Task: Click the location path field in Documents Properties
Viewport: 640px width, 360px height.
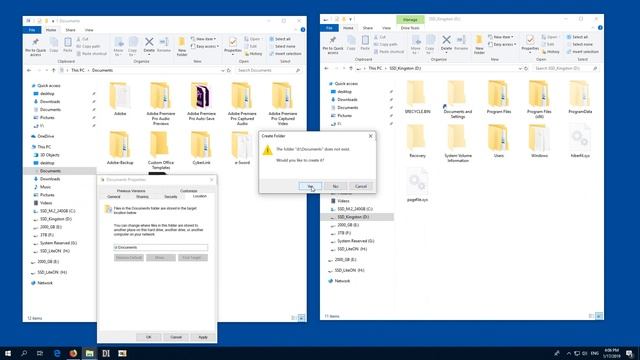Action: [160, 247]
